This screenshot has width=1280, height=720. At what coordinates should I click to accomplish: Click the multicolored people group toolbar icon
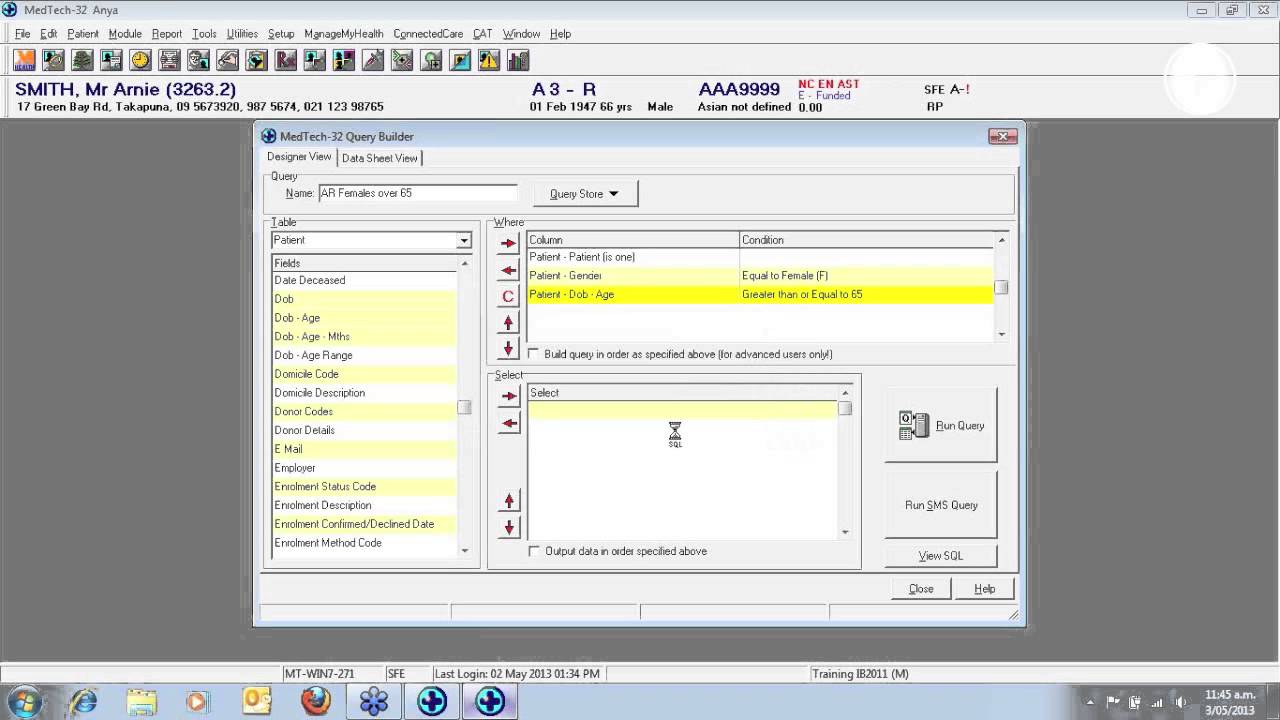(343, 60)
